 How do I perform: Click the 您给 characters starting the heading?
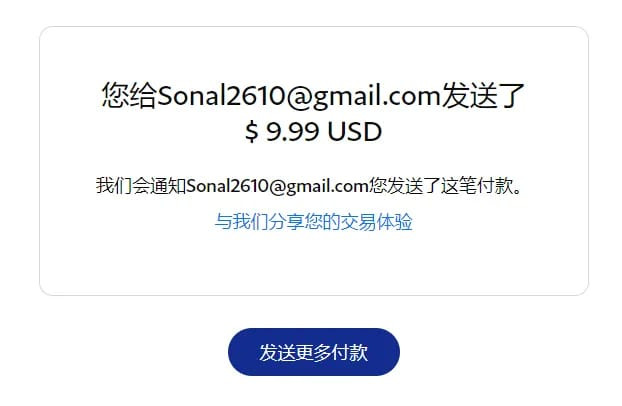click(130, 95)
